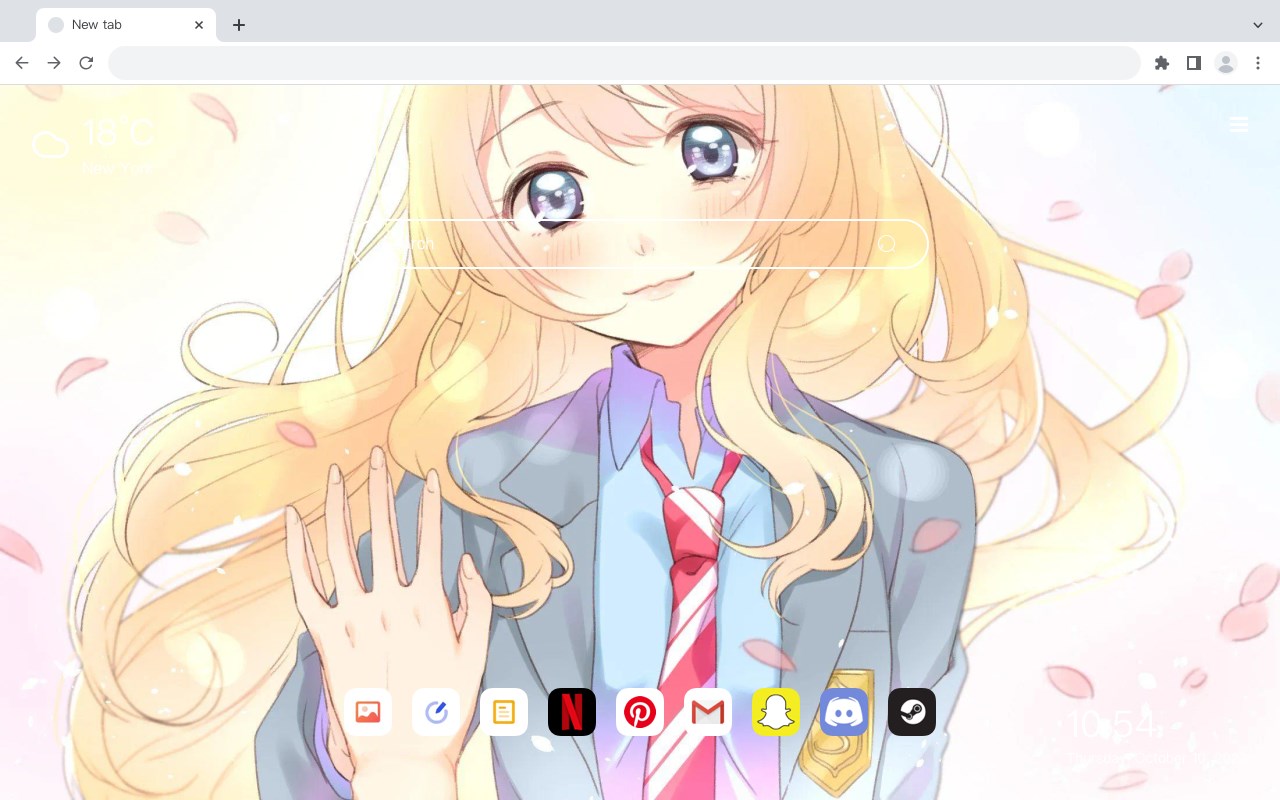Open the yellow notes shortcut icon
1280x800 pixels.
tap(504, 712)
